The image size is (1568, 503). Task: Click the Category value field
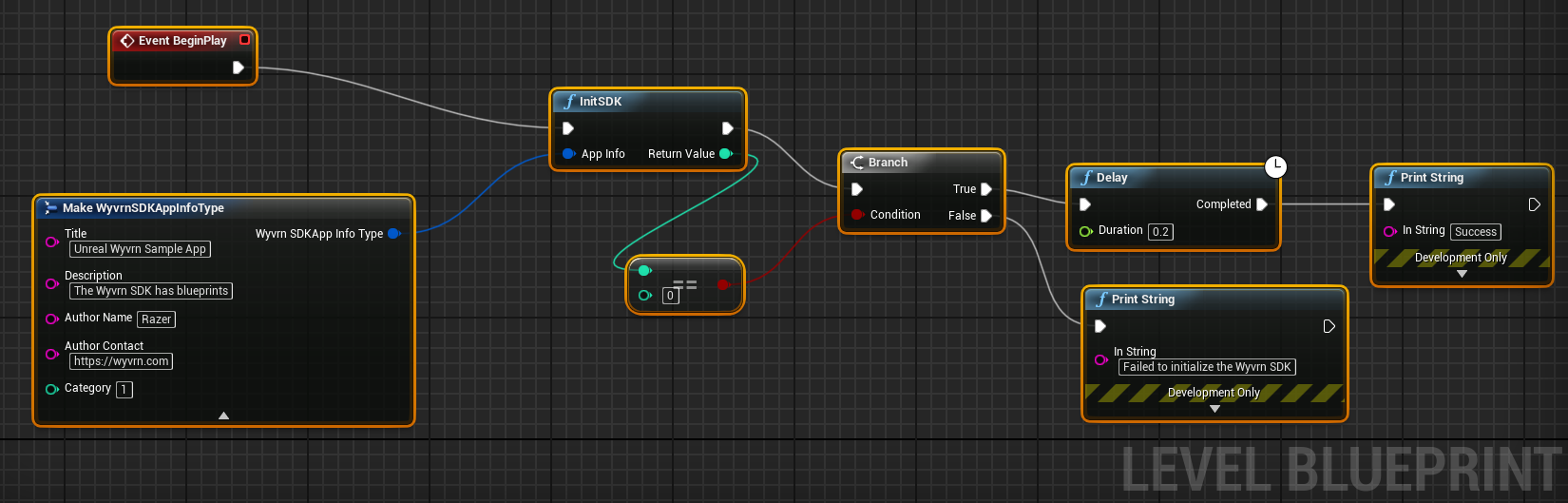[124, 390]
